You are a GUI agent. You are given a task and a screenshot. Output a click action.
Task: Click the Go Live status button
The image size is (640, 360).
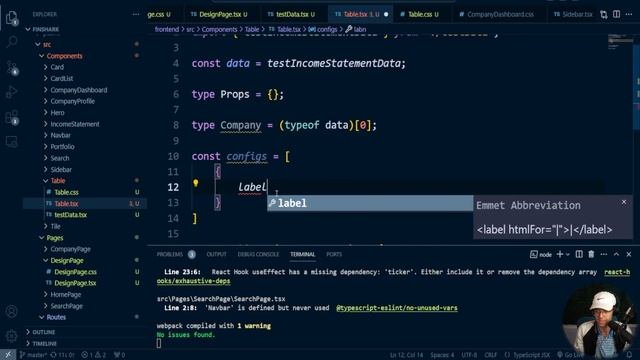click(x=570, y=355)
